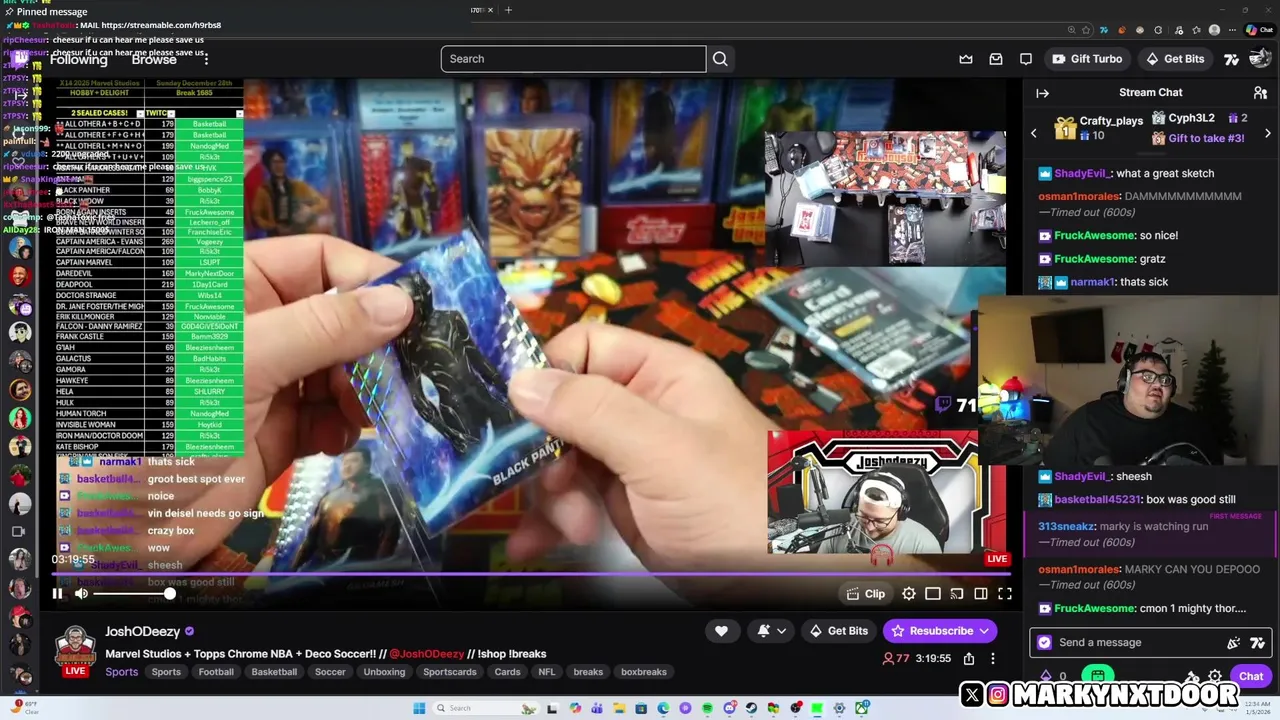Open a new browser tab with plus
Screen dimensions: 1280x720
click(x=508, y=10)
